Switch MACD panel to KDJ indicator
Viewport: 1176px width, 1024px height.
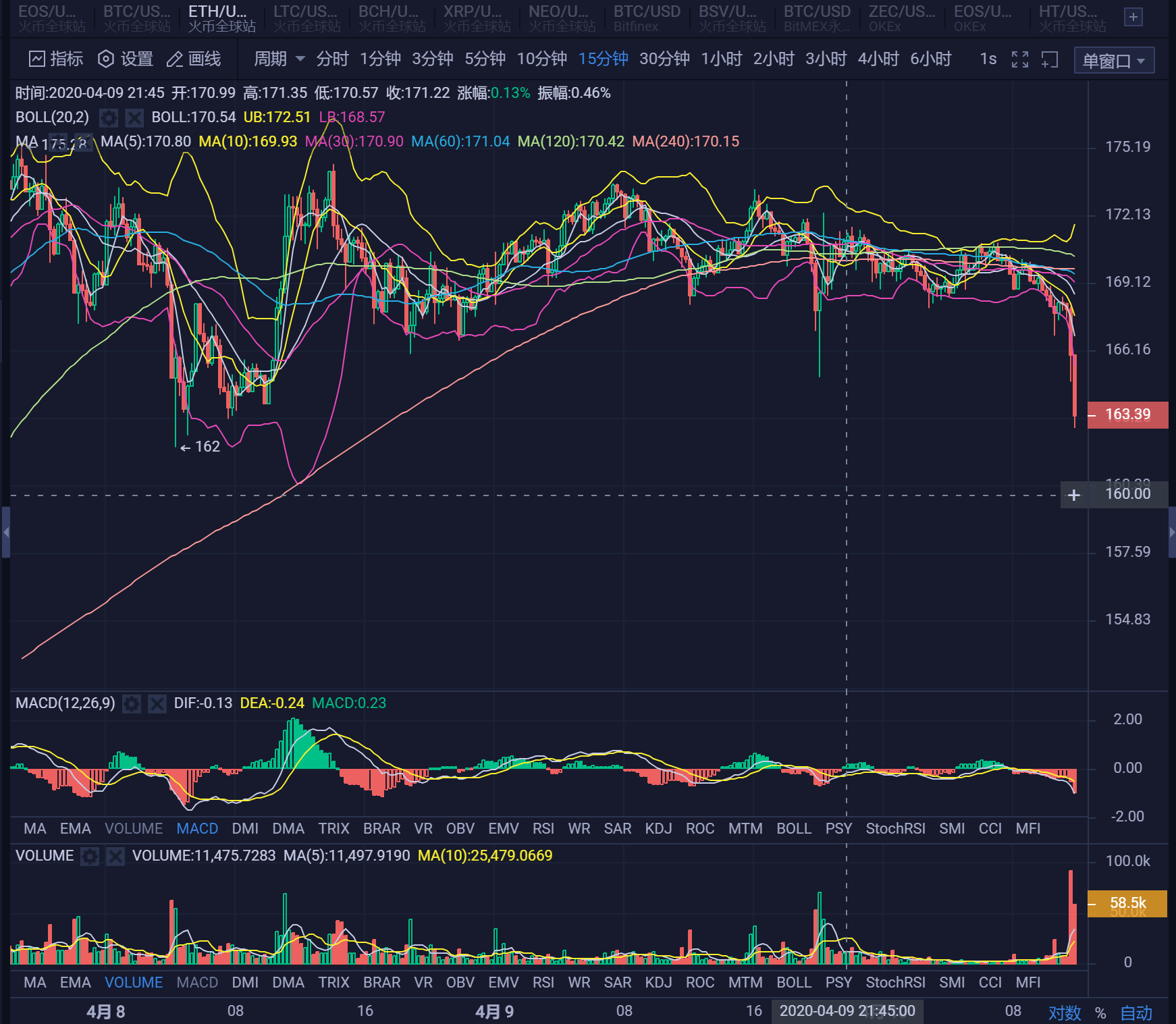point(658,829)
